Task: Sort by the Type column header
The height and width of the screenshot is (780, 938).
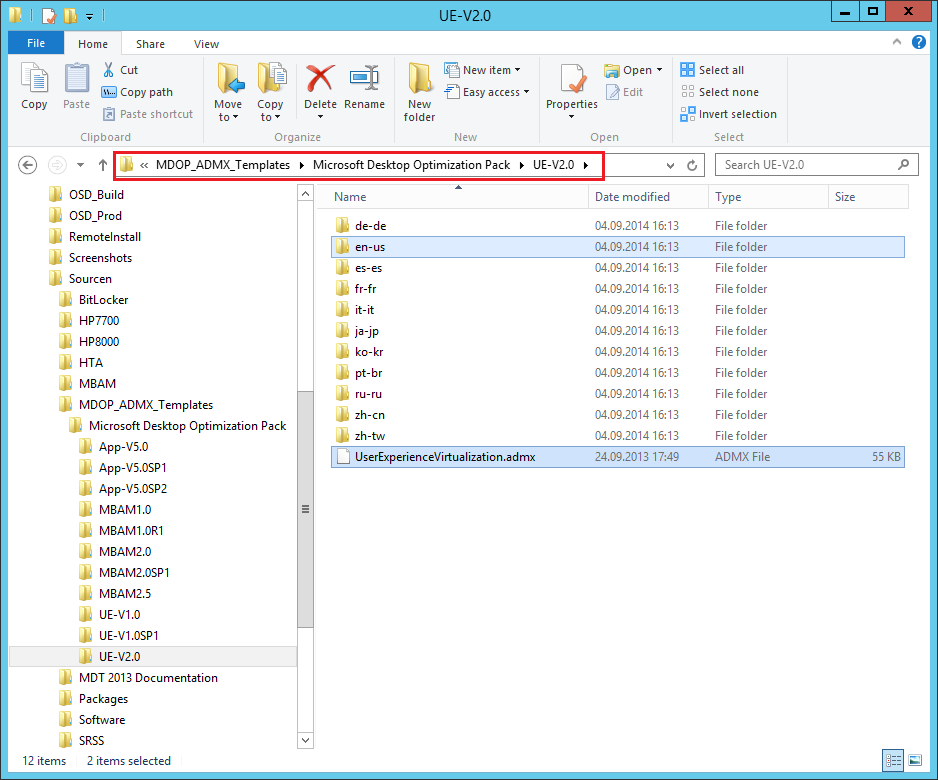Action: (x=769, y=197)
